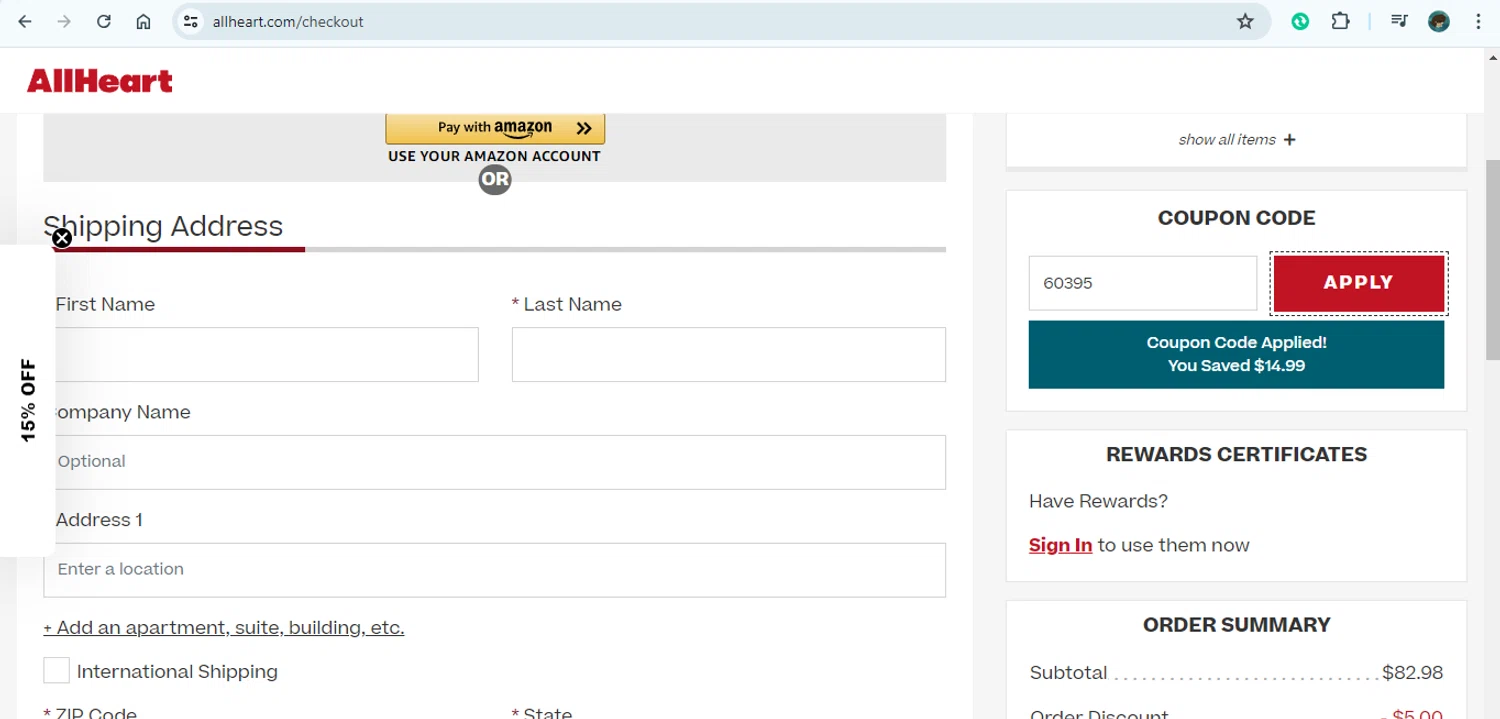Open the Chrome three-dot menu
The image size is (1500, 719).
(1478, 21)
